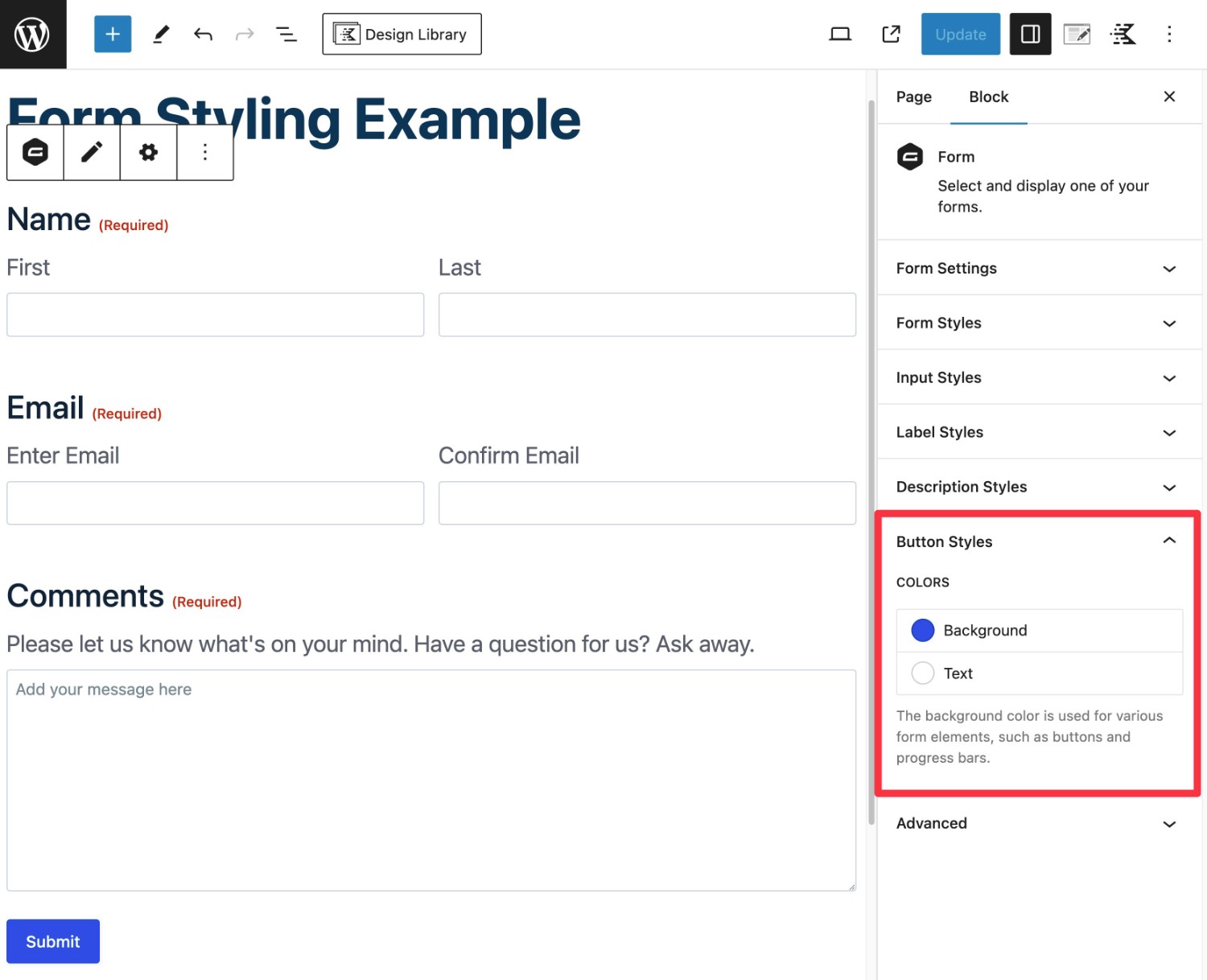Screen dimensions: 1207x980
Task: Switch to the Page tab
Action: [913, 97]
